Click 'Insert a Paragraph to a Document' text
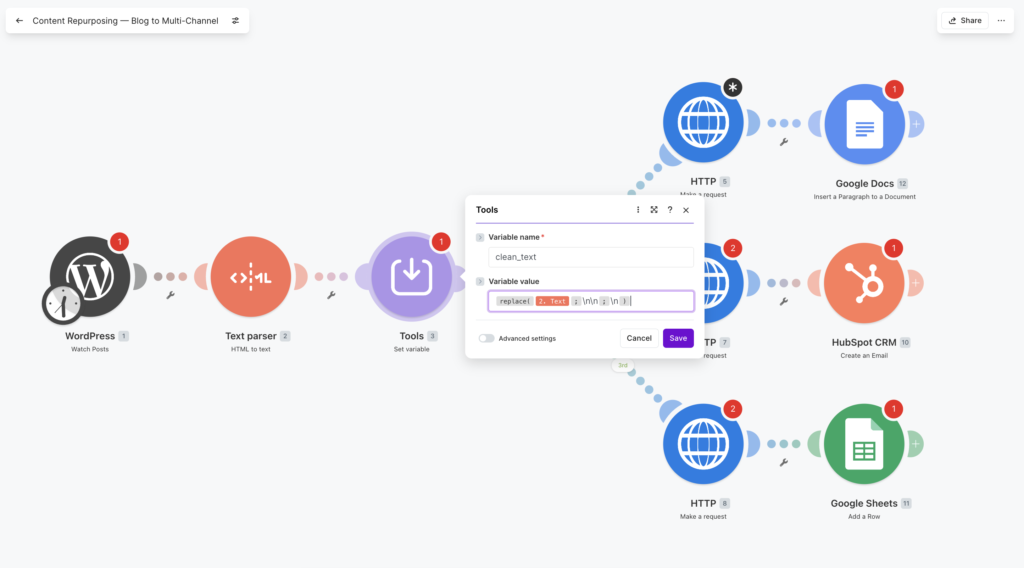1024x568 pixels. click(x=864, y=197)
